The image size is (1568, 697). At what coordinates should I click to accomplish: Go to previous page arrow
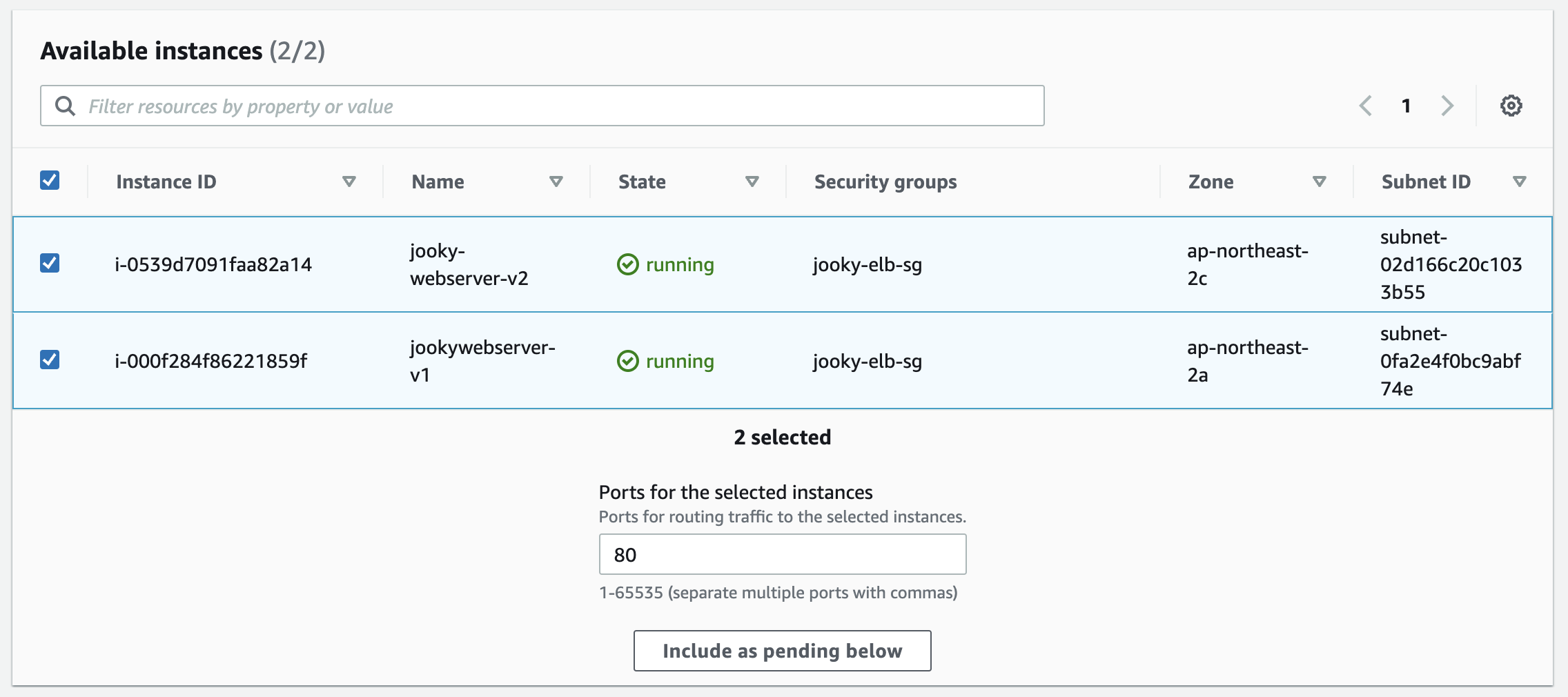pyautogui.click(x=1365, y=106)
